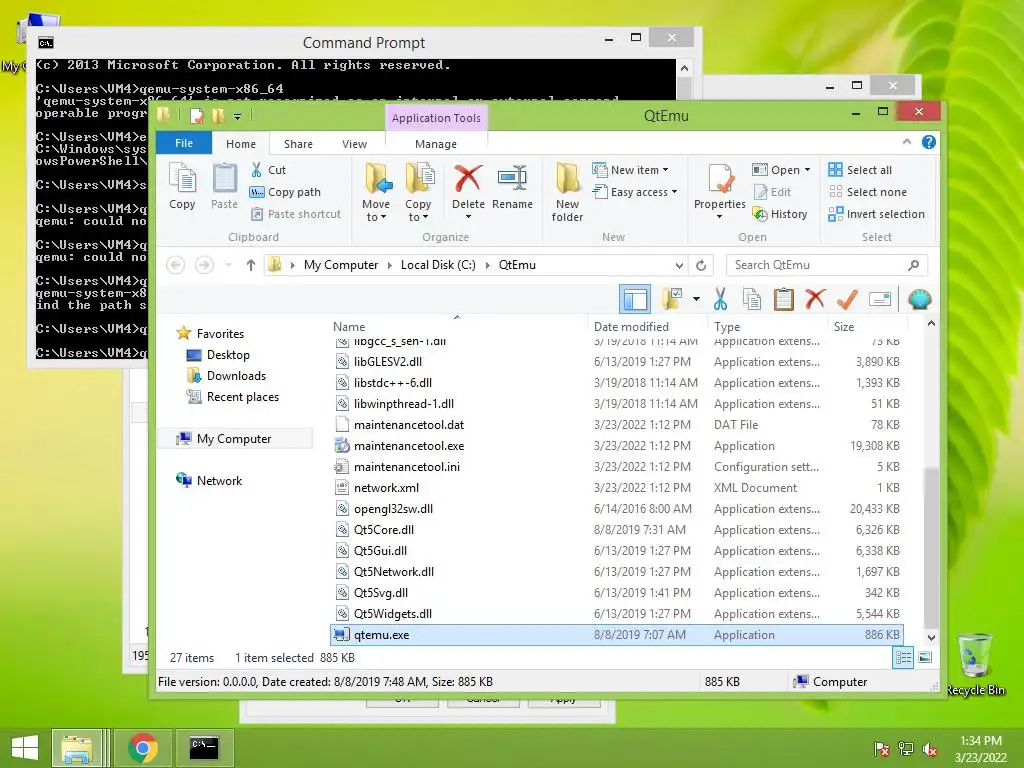Go up one folder level
The width and height of the screenshot is (1024, 768).
click(251, 265)
